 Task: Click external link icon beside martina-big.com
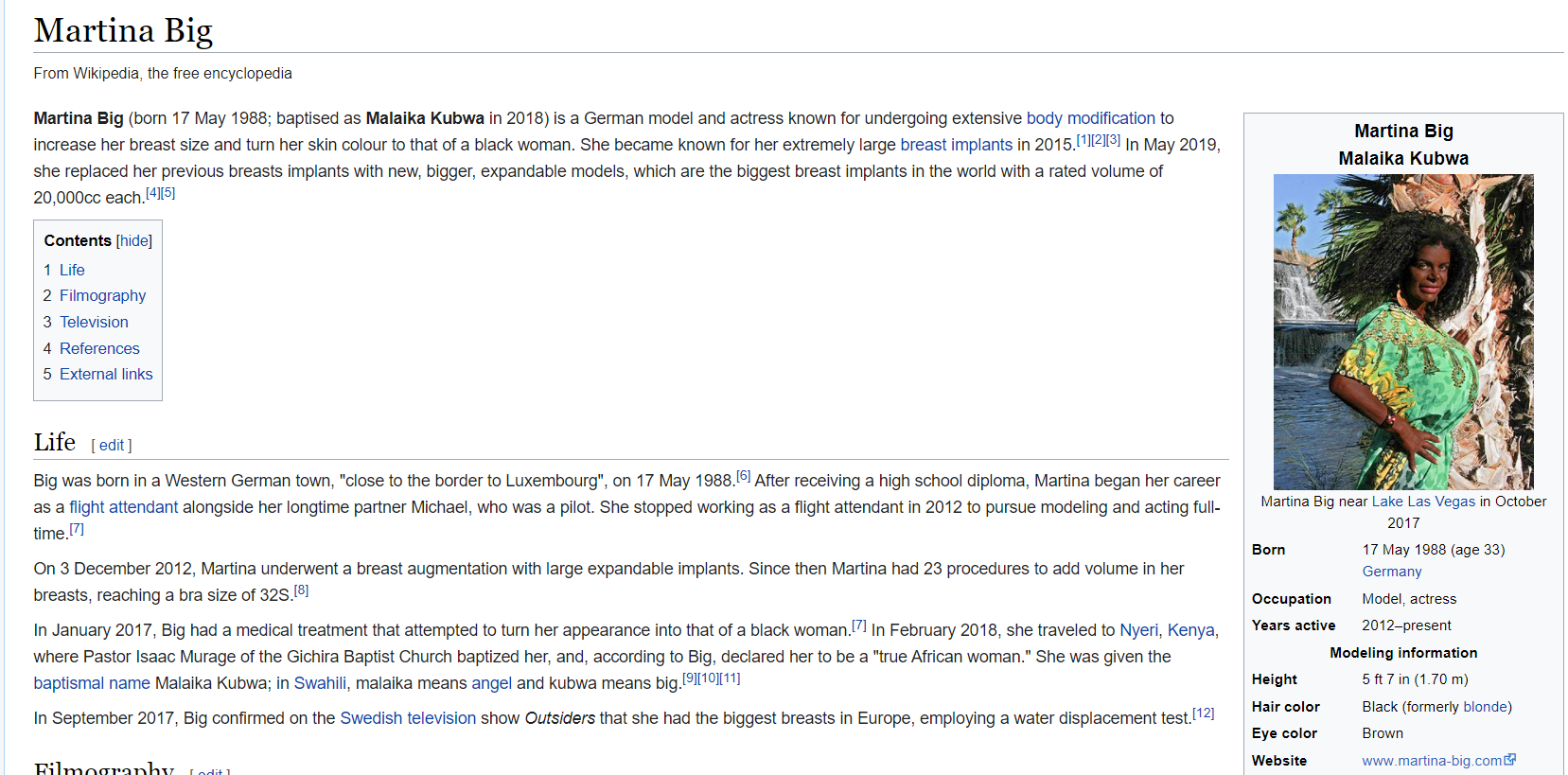coord(1509,760)
